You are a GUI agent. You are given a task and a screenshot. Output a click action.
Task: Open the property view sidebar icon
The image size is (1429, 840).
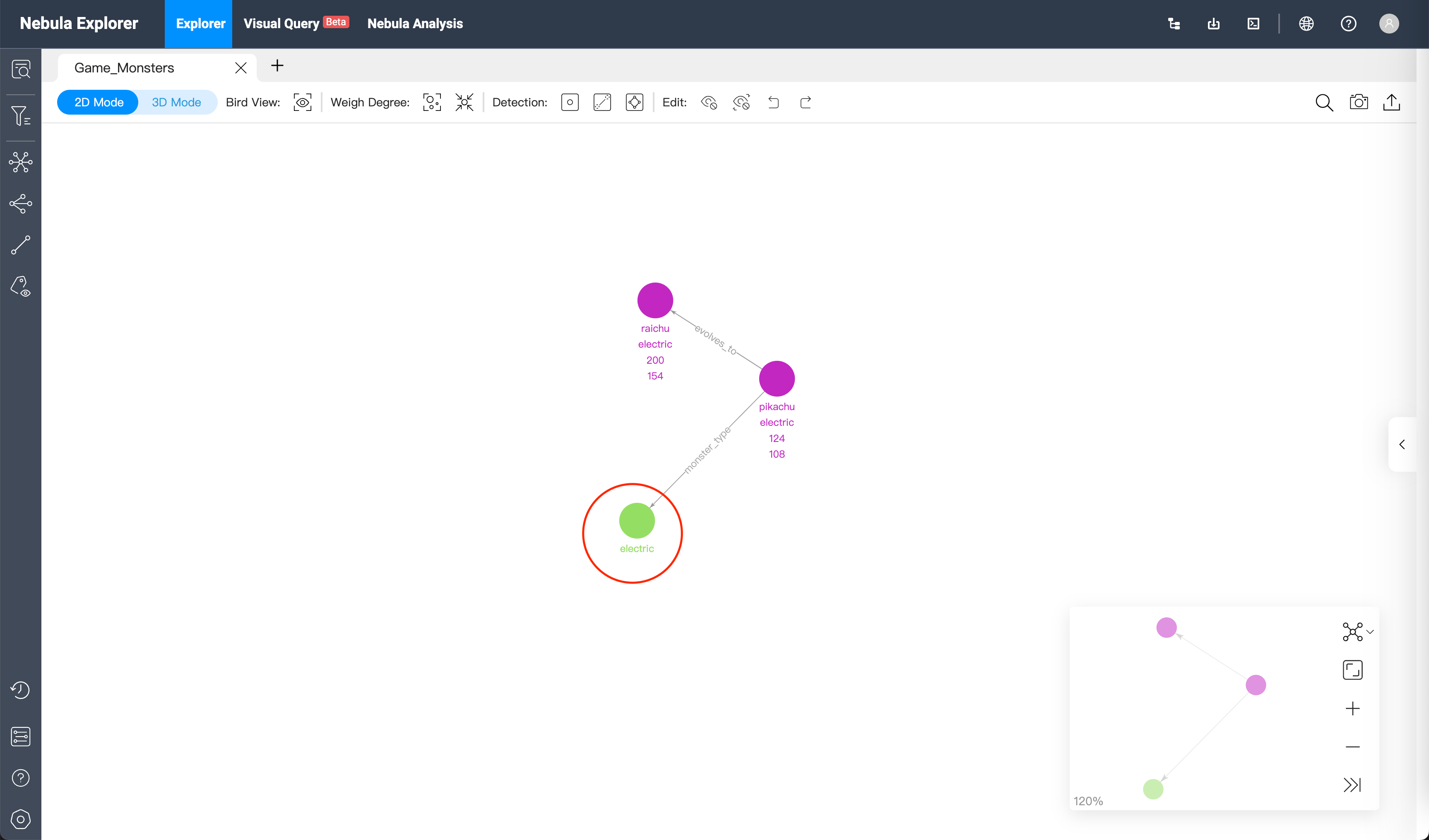[21, 287]
